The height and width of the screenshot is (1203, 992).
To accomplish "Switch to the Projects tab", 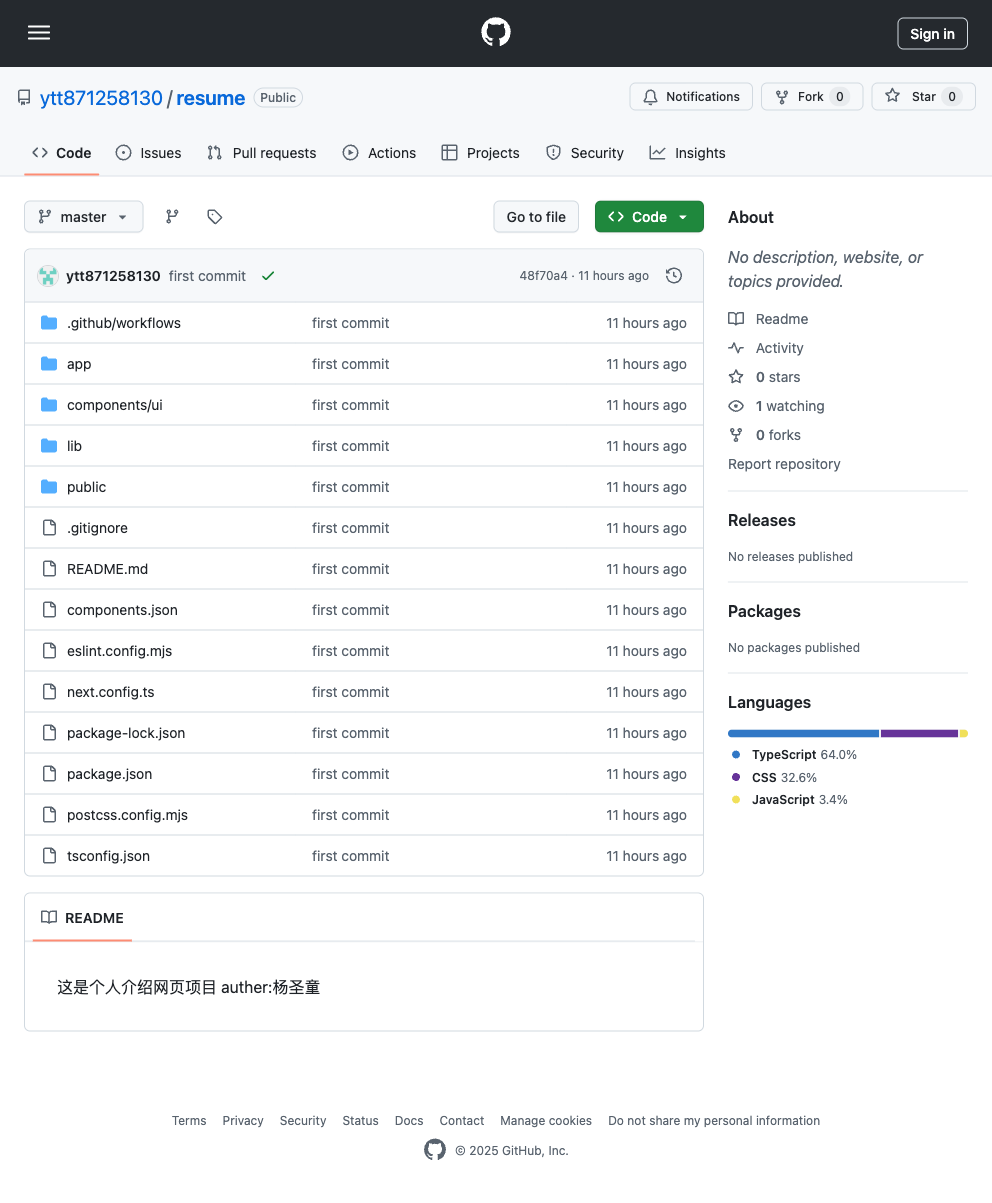I will (x=480, y=153).
